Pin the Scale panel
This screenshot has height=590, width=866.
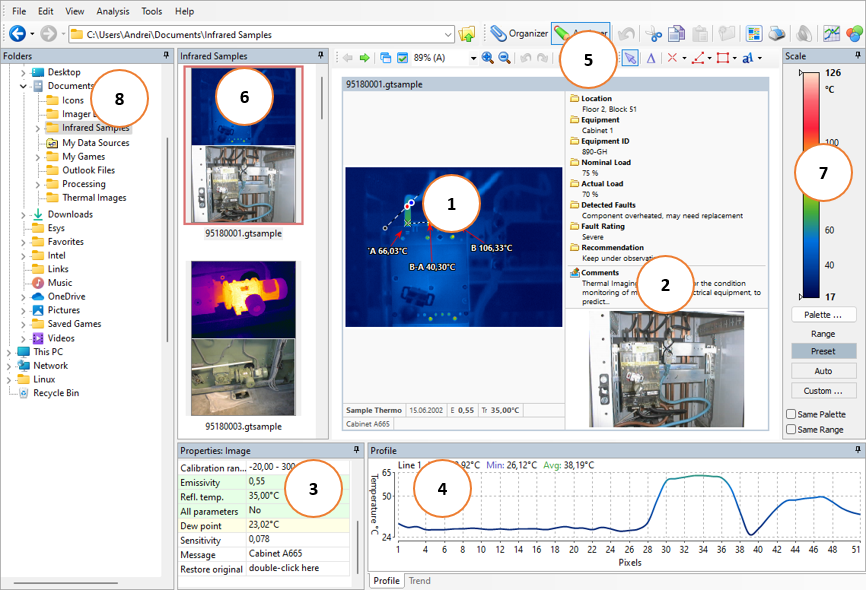click(857, 55)
